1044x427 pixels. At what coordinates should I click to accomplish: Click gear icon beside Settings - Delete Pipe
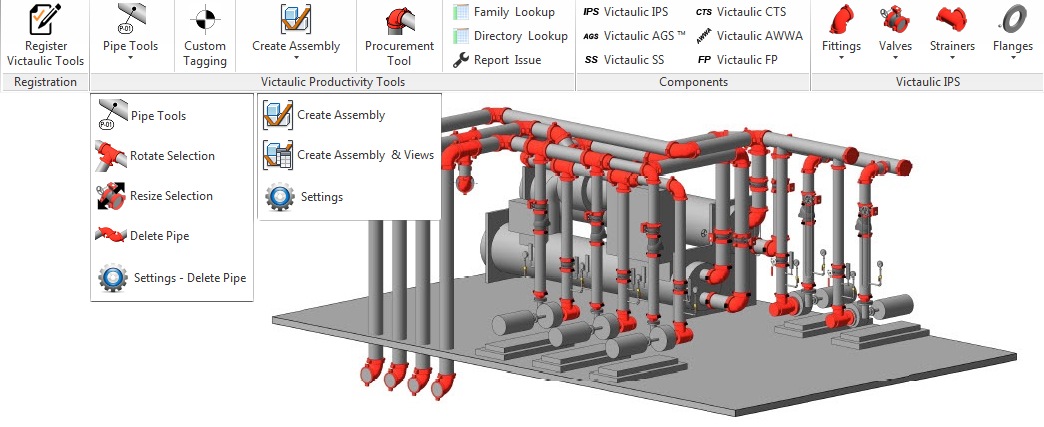113,278
